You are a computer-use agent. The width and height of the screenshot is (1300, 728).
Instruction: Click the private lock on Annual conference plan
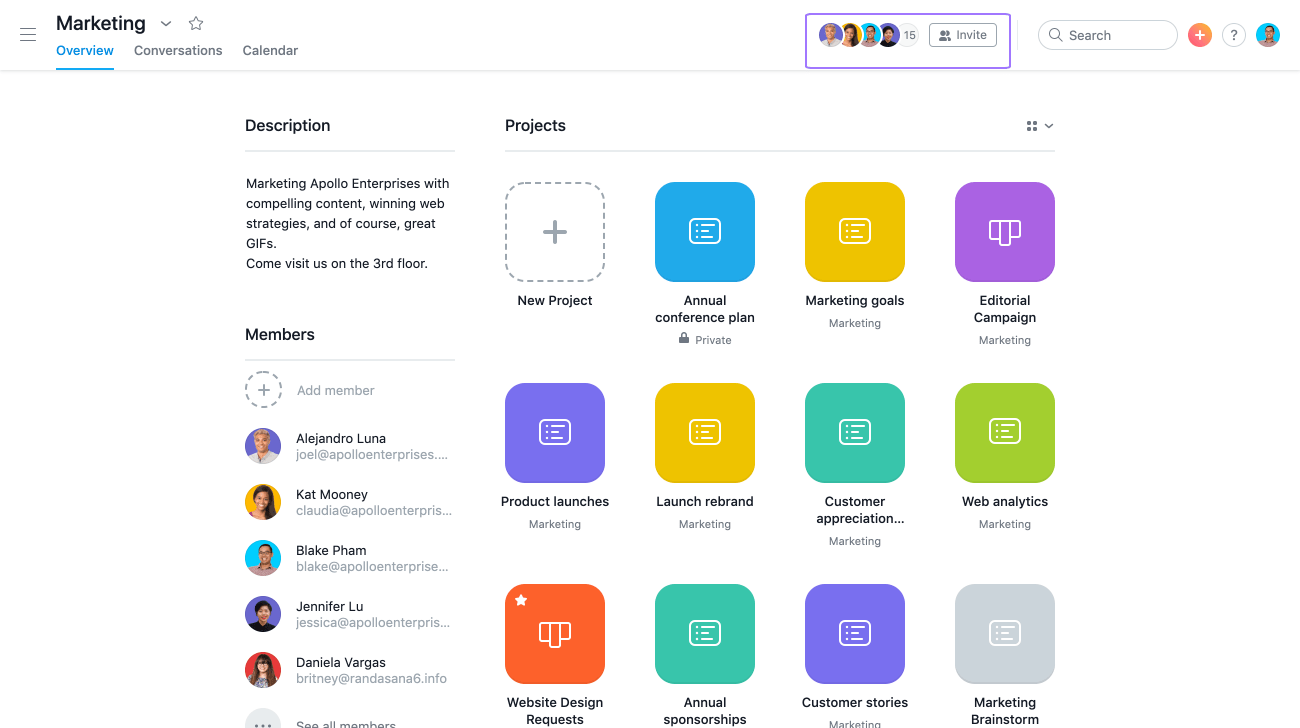click(685, 339)
